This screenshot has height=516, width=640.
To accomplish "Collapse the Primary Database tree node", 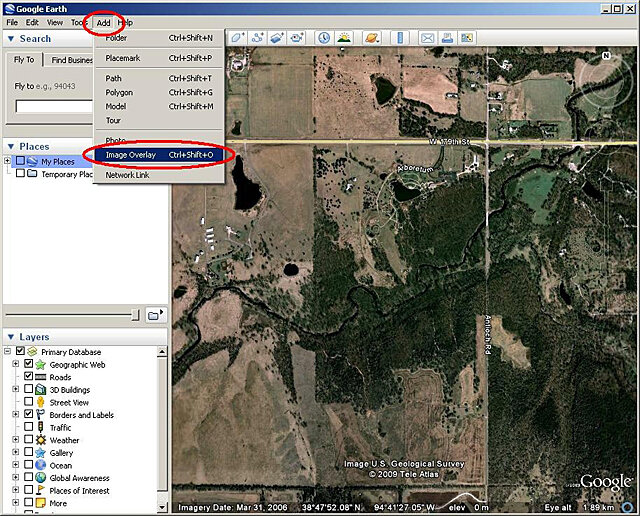I will 8,352.
